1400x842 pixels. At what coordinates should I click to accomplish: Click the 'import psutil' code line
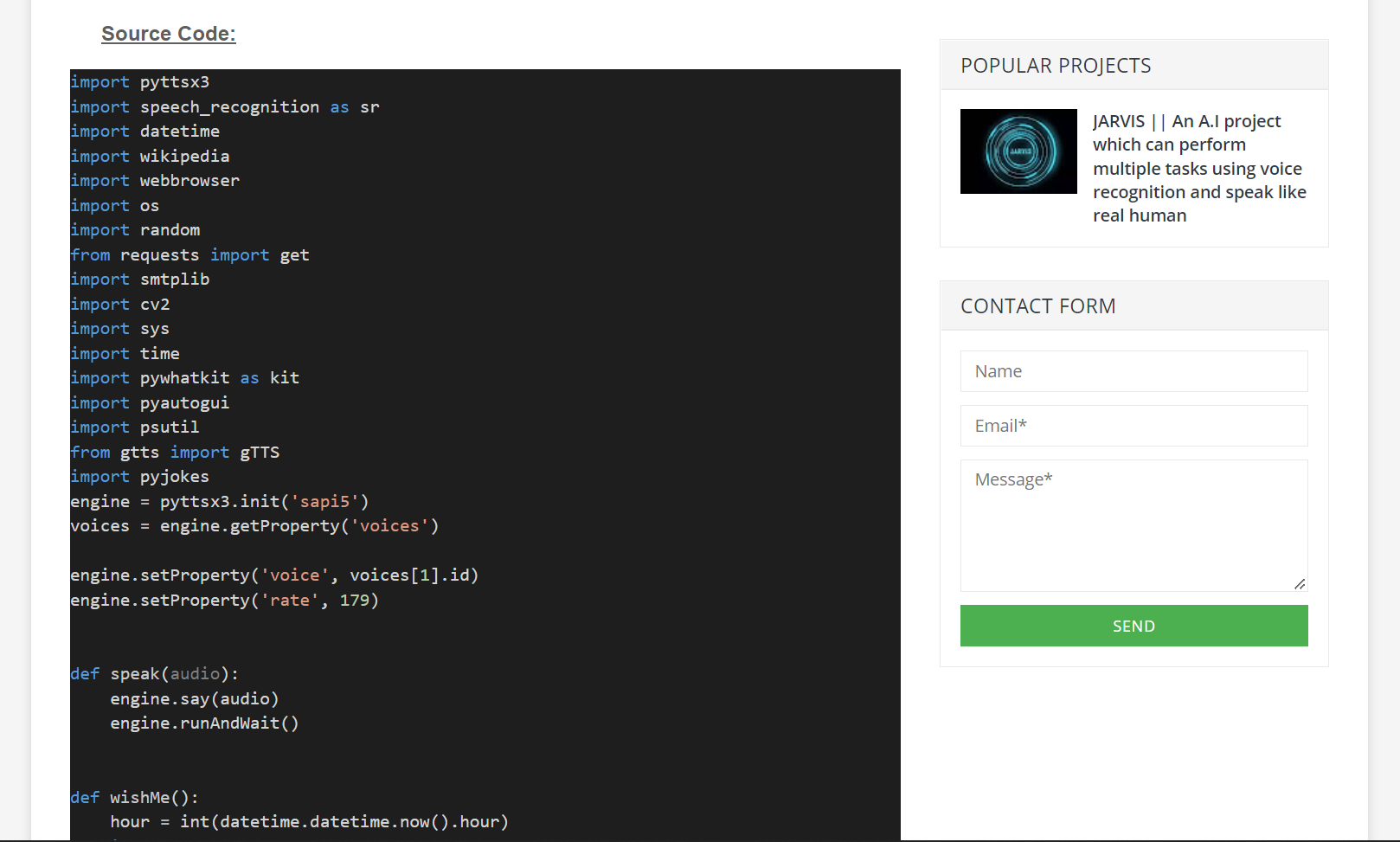click(135, 427)
